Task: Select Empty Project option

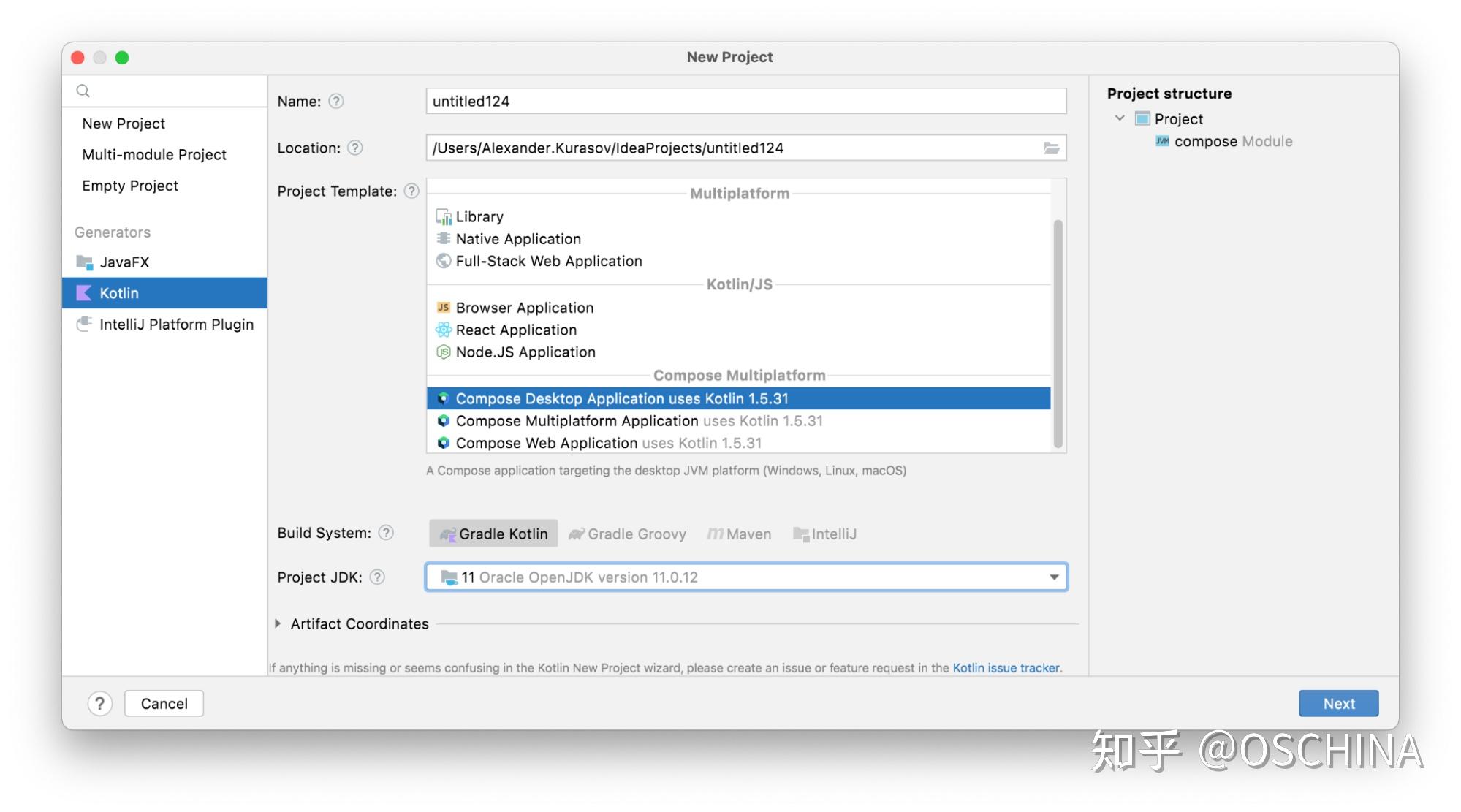Action: pyautogui.click(x=130, y=186)
